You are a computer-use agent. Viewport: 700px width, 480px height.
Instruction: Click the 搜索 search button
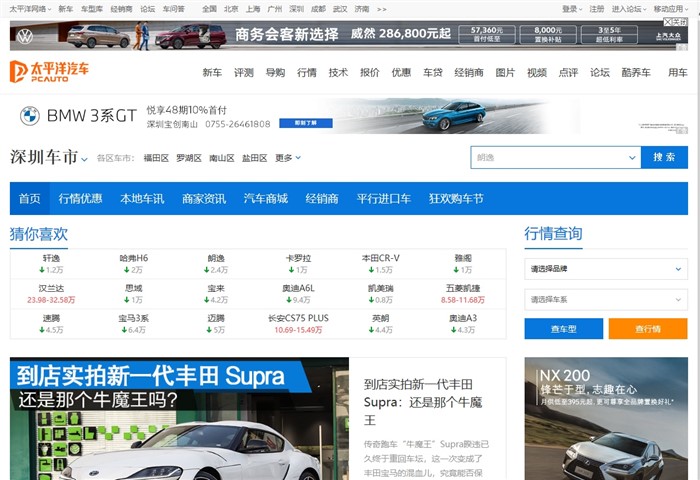pyautogui.click(x=664, y=157)
